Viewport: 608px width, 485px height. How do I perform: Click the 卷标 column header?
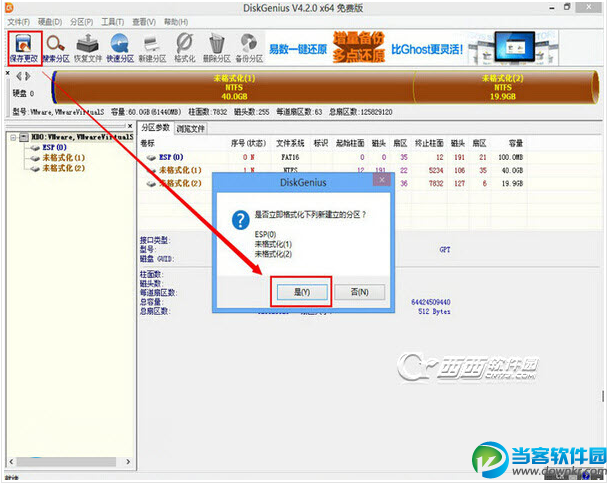(x=147, y=143)
